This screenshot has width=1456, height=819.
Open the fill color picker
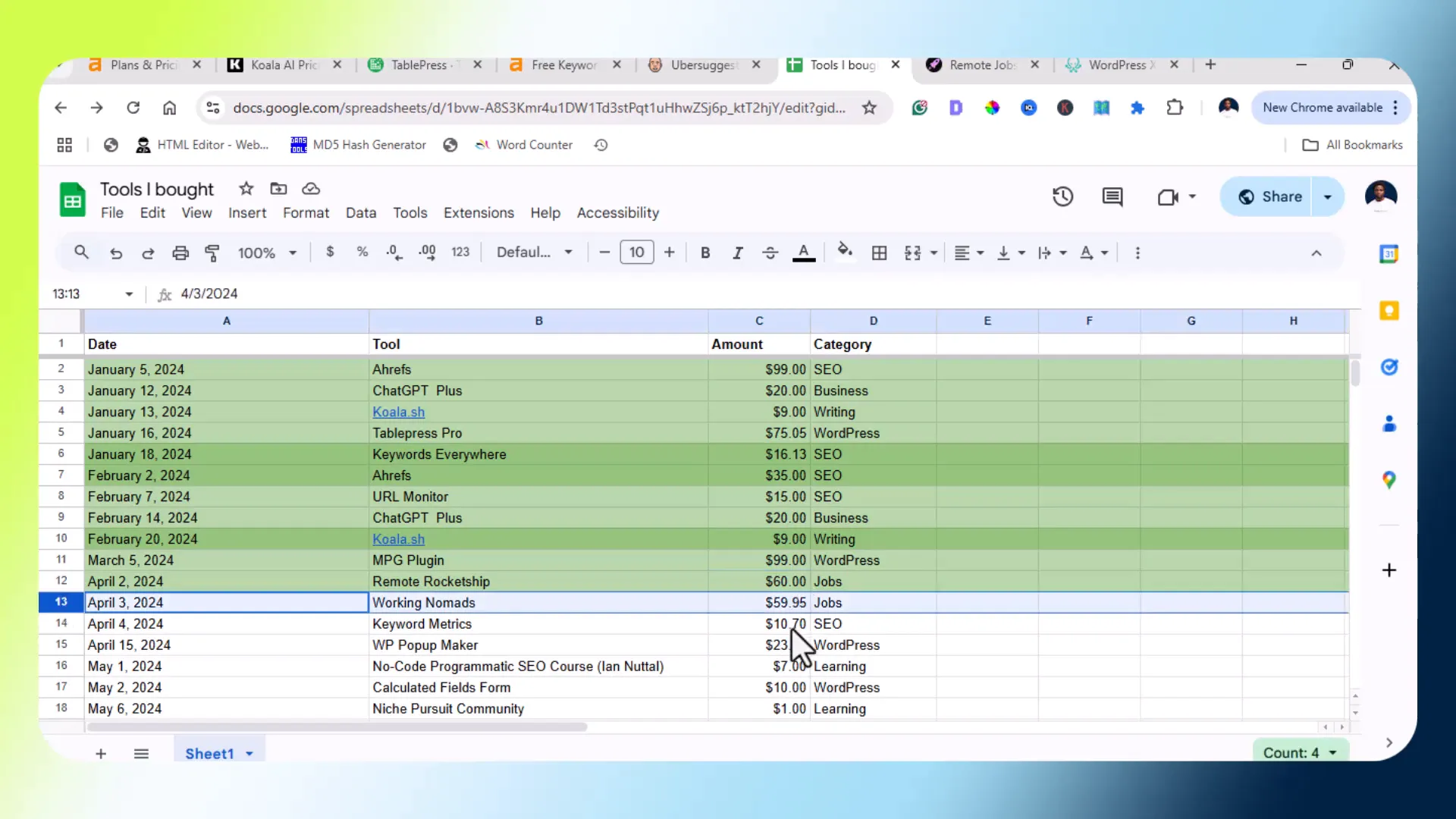click(x=845, y=251)
